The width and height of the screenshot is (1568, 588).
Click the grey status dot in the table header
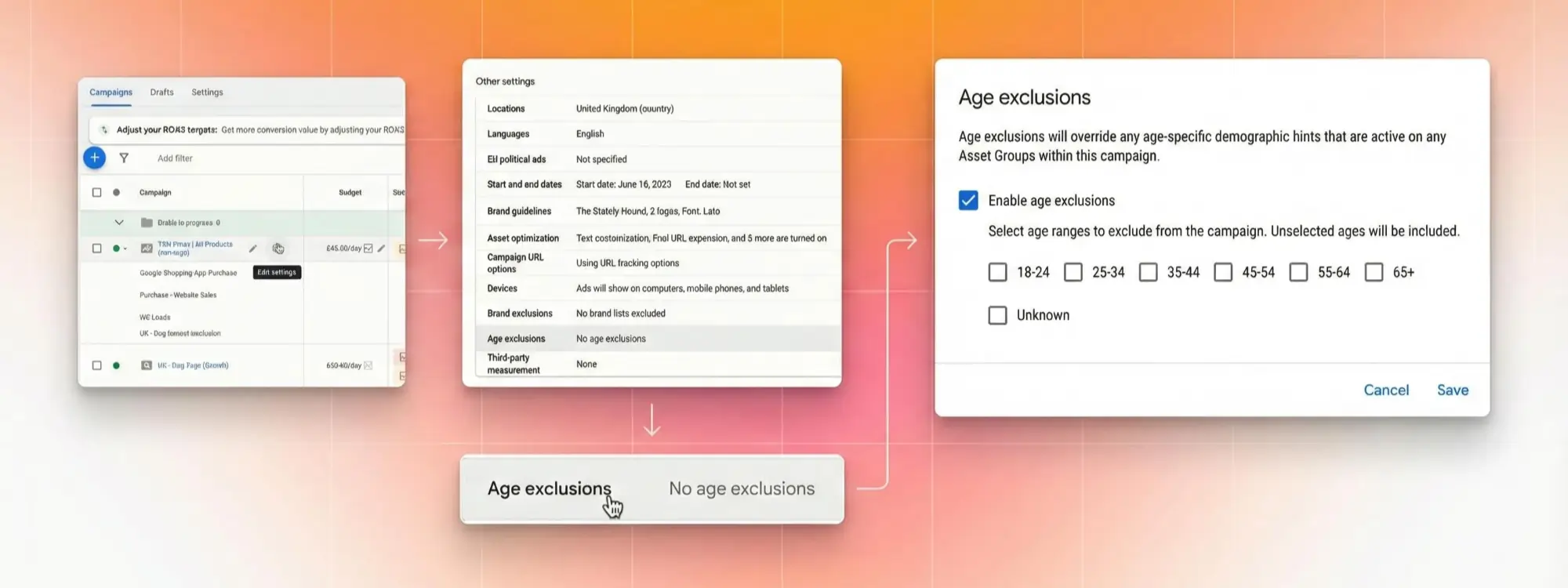click(116, 192)
